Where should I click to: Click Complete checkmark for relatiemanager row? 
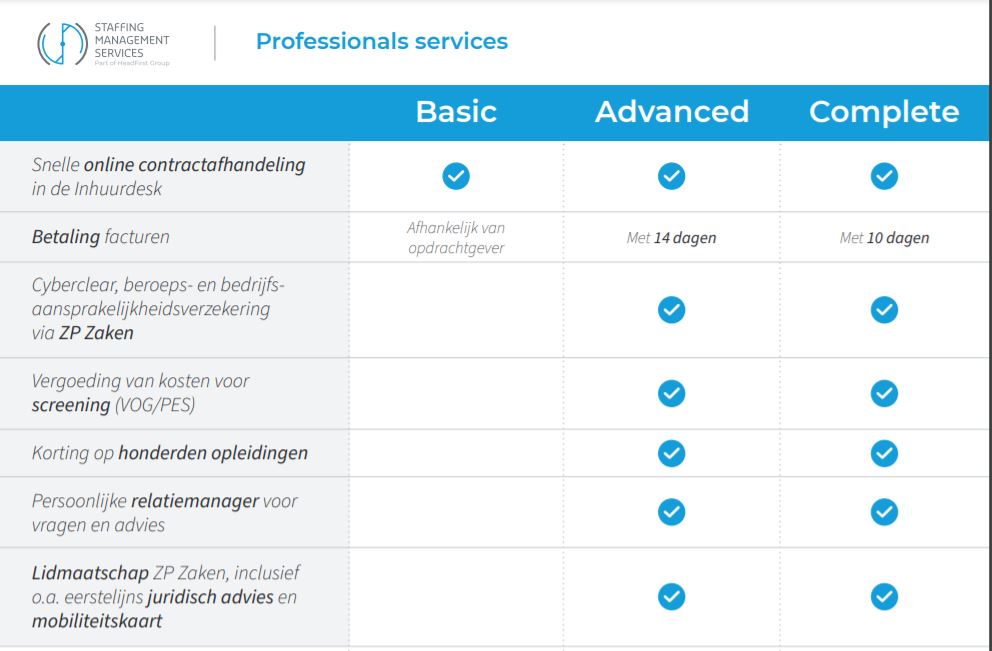884,512
